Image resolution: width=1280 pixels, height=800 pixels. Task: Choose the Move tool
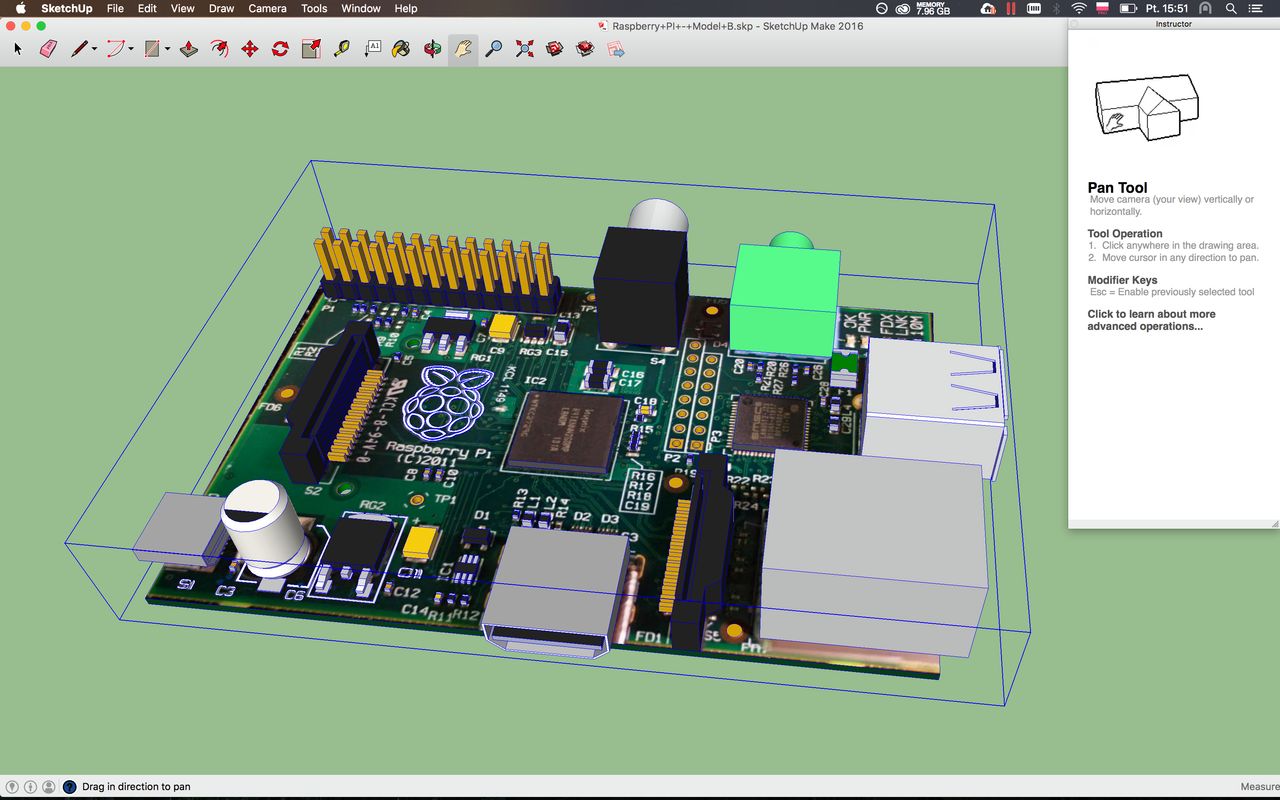point(250,49)
